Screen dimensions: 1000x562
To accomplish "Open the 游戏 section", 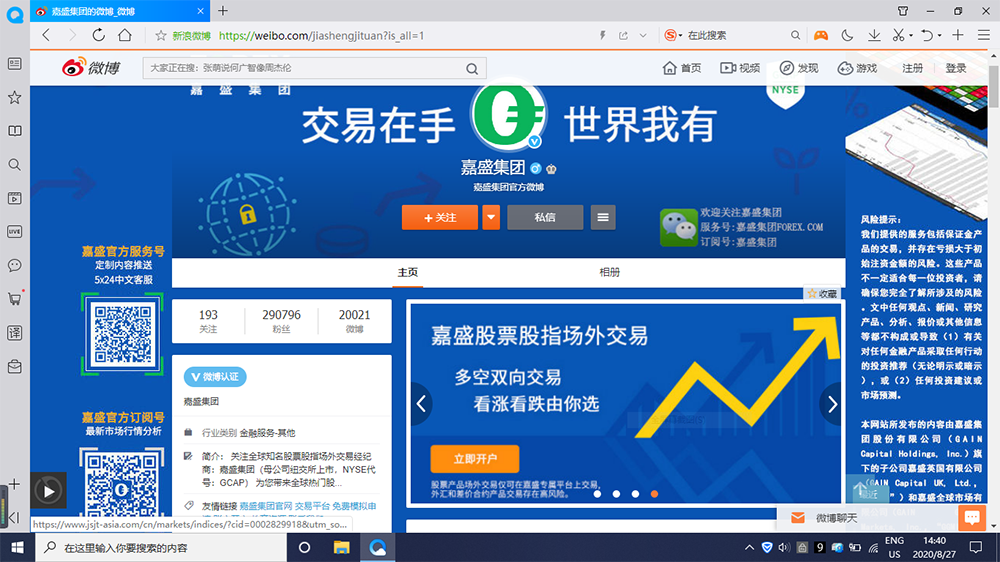I will (x=857, y=68).
